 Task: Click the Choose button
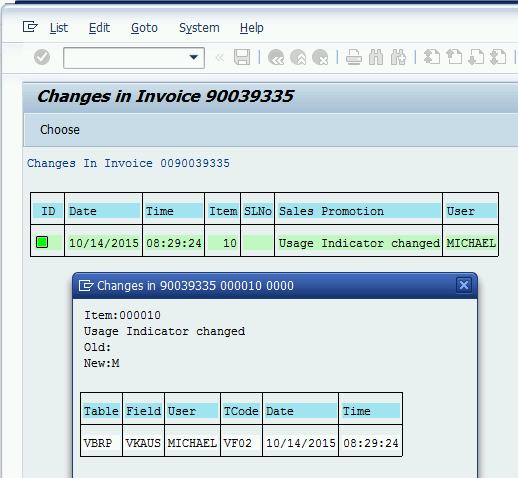click(60, 130)
